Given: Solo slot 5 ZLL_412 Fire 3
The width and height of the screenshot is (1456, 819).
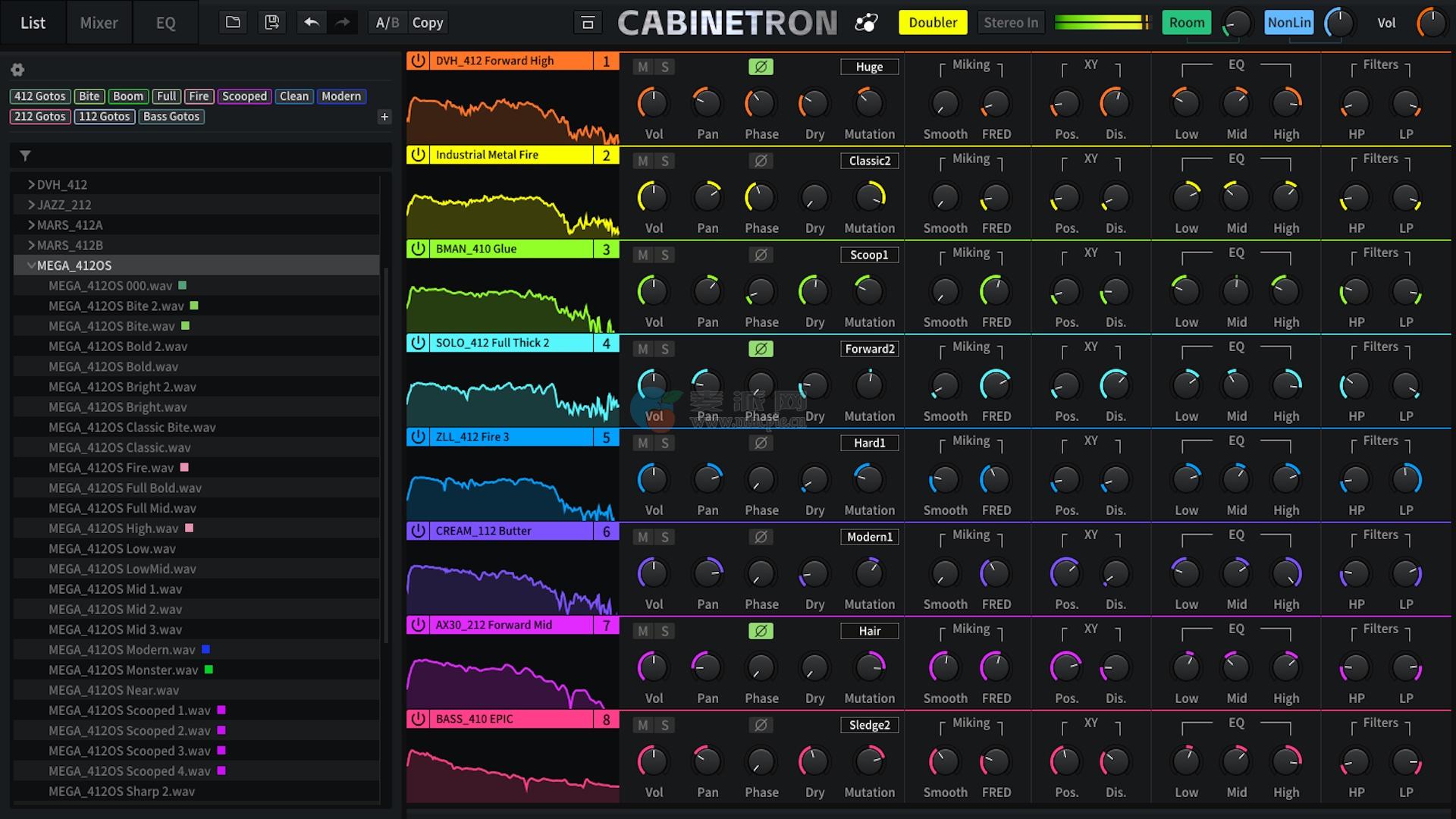Looking at the screenshot, I should pyautogui.click(x=665, y=443).
